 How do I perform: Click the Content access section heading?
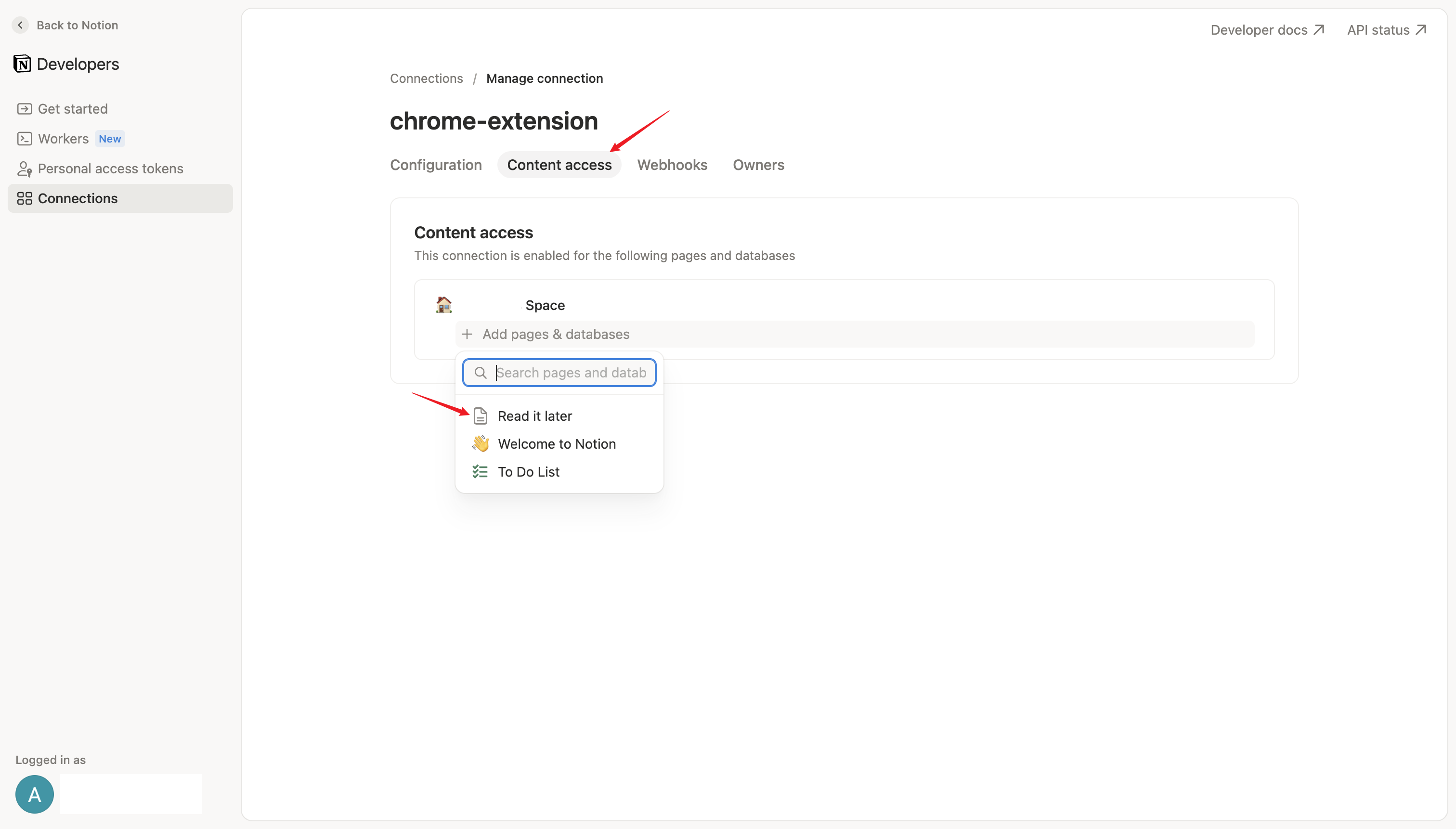click(474, 233)
